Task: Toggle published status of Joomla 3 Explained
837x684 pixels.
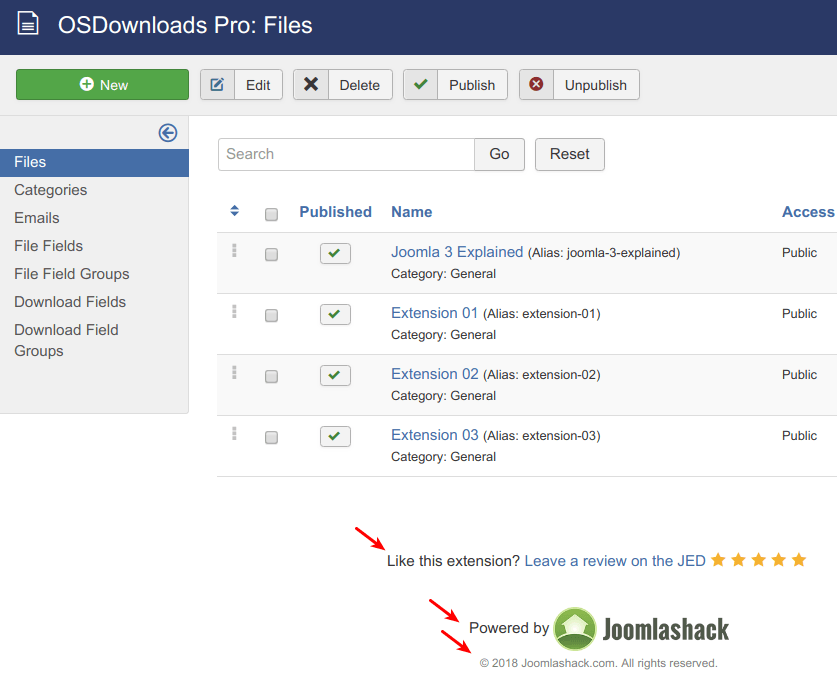Action: (335, 253)
